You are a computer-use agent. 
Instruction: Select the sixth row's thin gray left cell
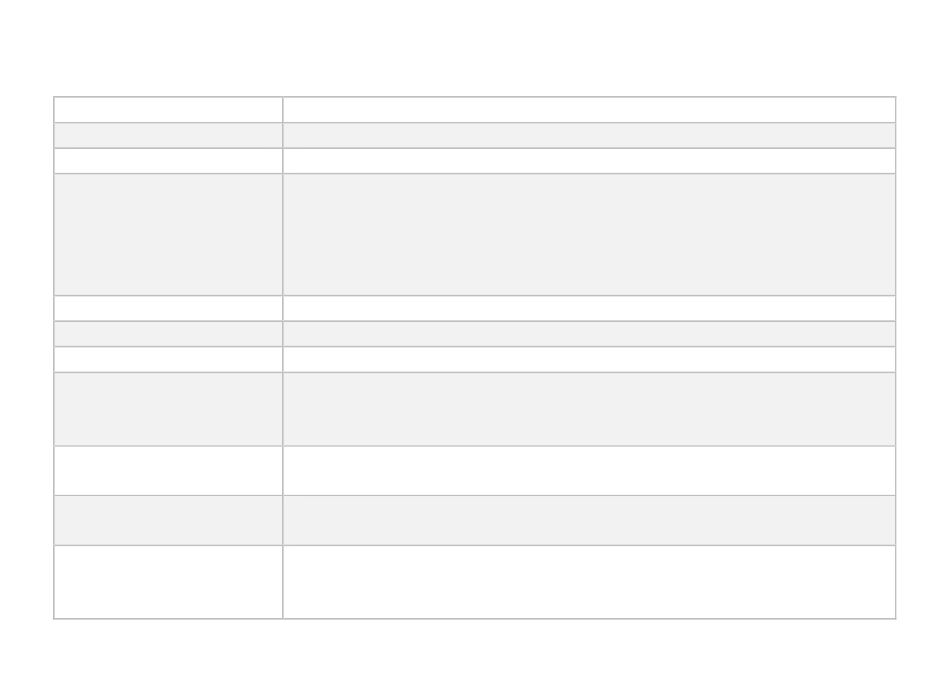tap(168, 334)
